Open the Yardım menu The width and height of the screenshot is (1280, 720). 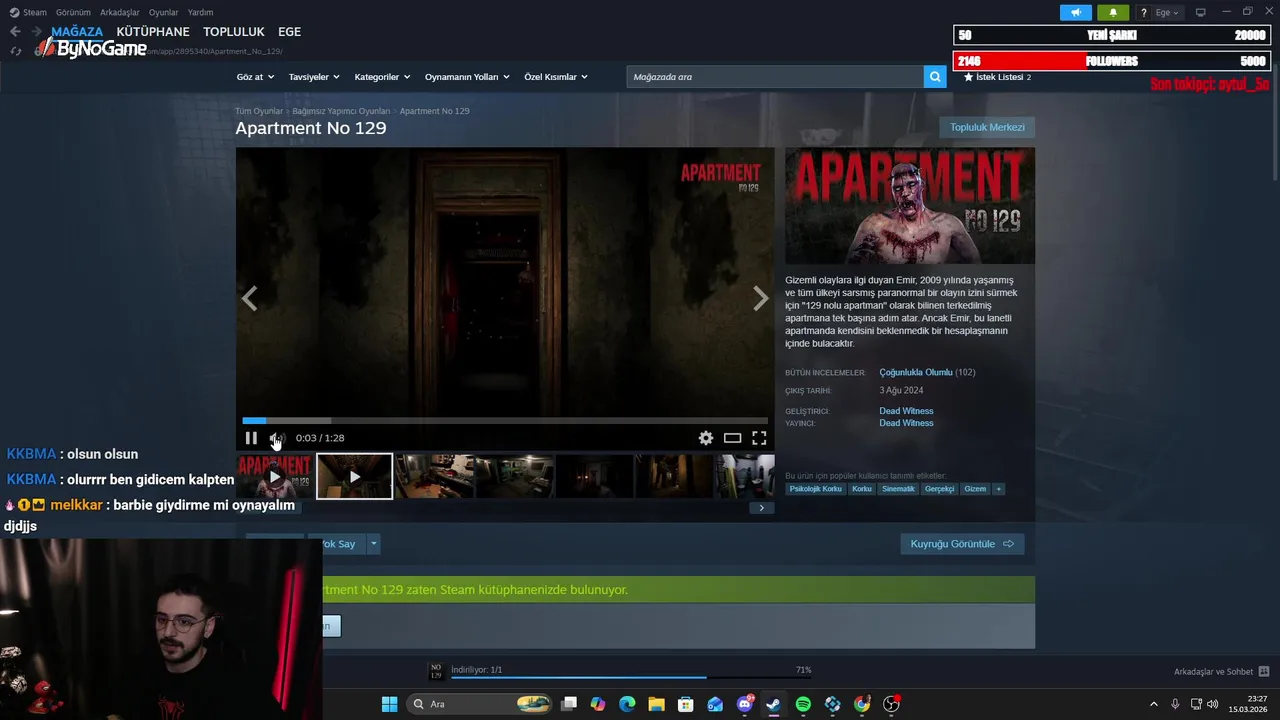200,13
